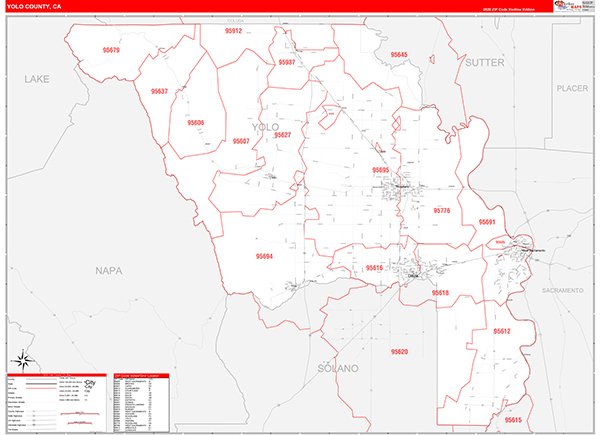Select ZIP code label 95776

pos(442,211)
